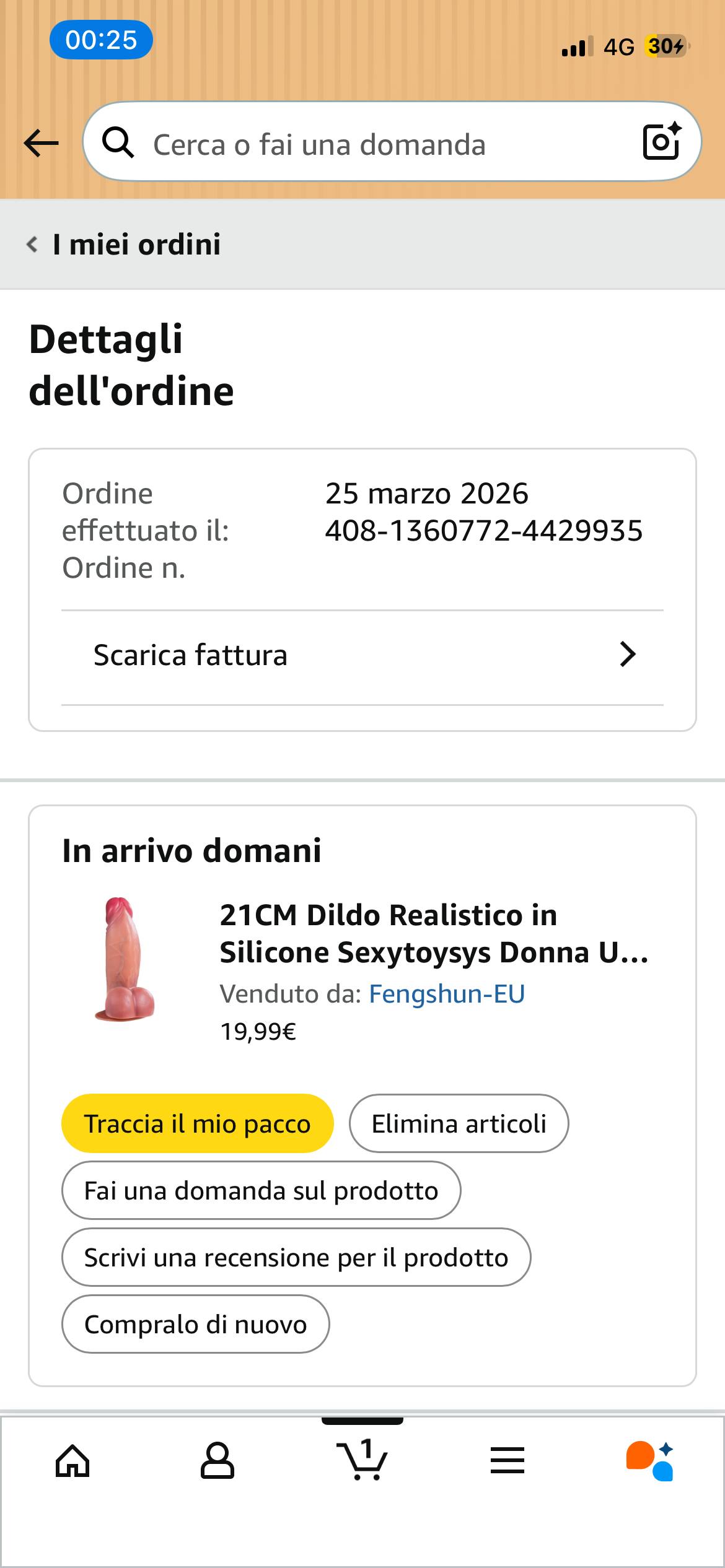
Task: Open the account profile icon
Action: [x=217, y=1461]
